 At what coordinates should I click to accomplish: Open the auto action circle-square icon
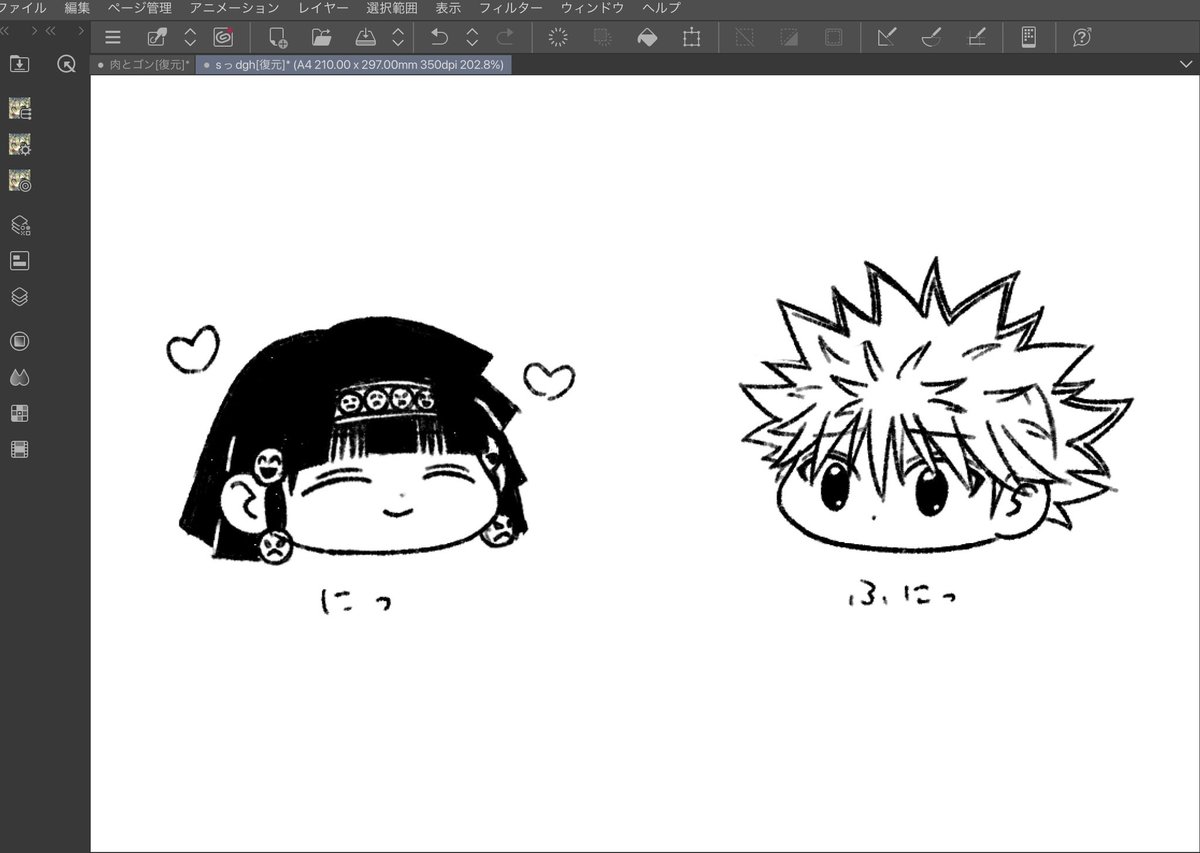(x=19, y=341)
